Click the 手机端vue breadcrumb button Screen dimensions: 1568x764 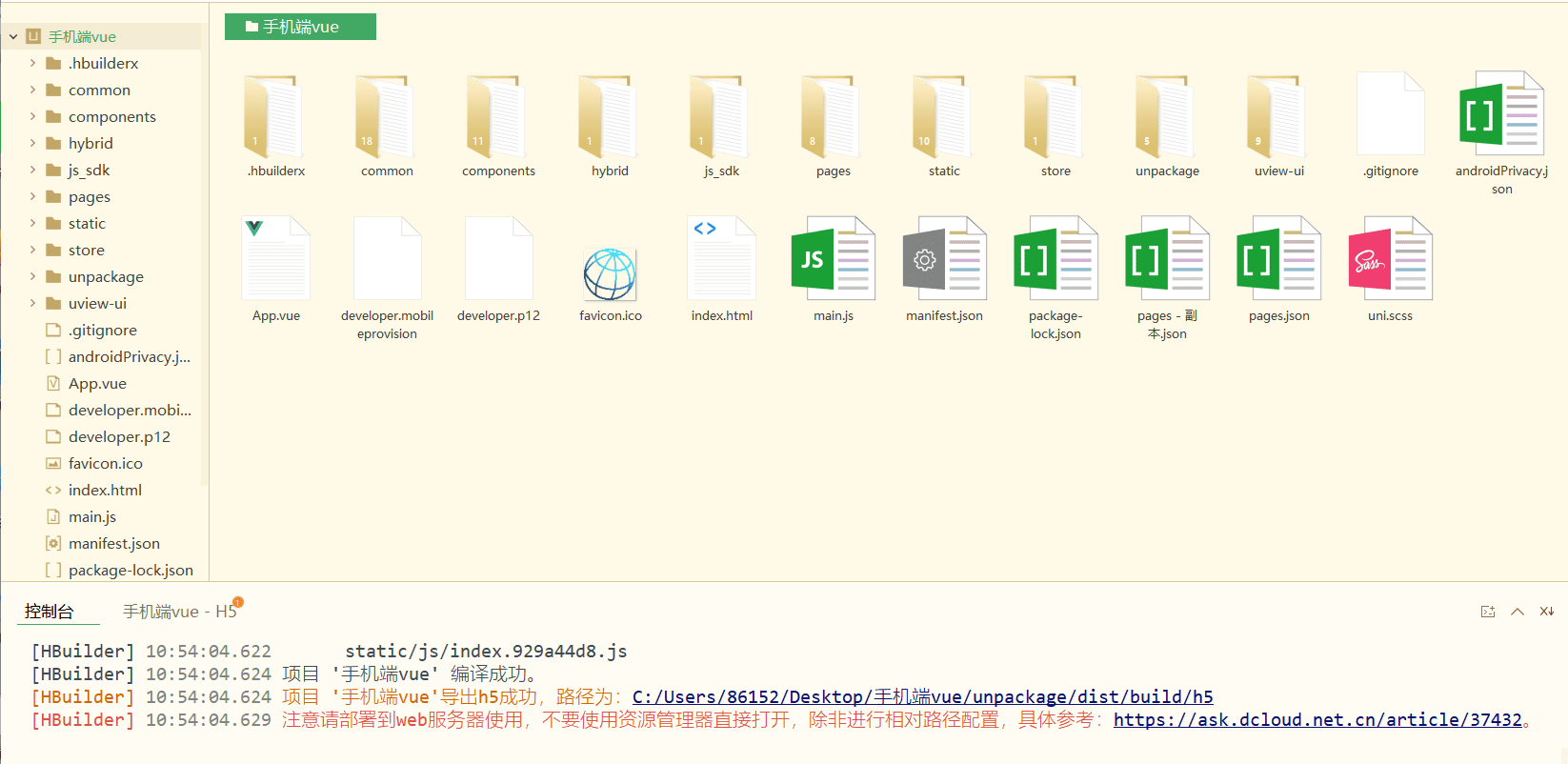click(x=300, y=27)
